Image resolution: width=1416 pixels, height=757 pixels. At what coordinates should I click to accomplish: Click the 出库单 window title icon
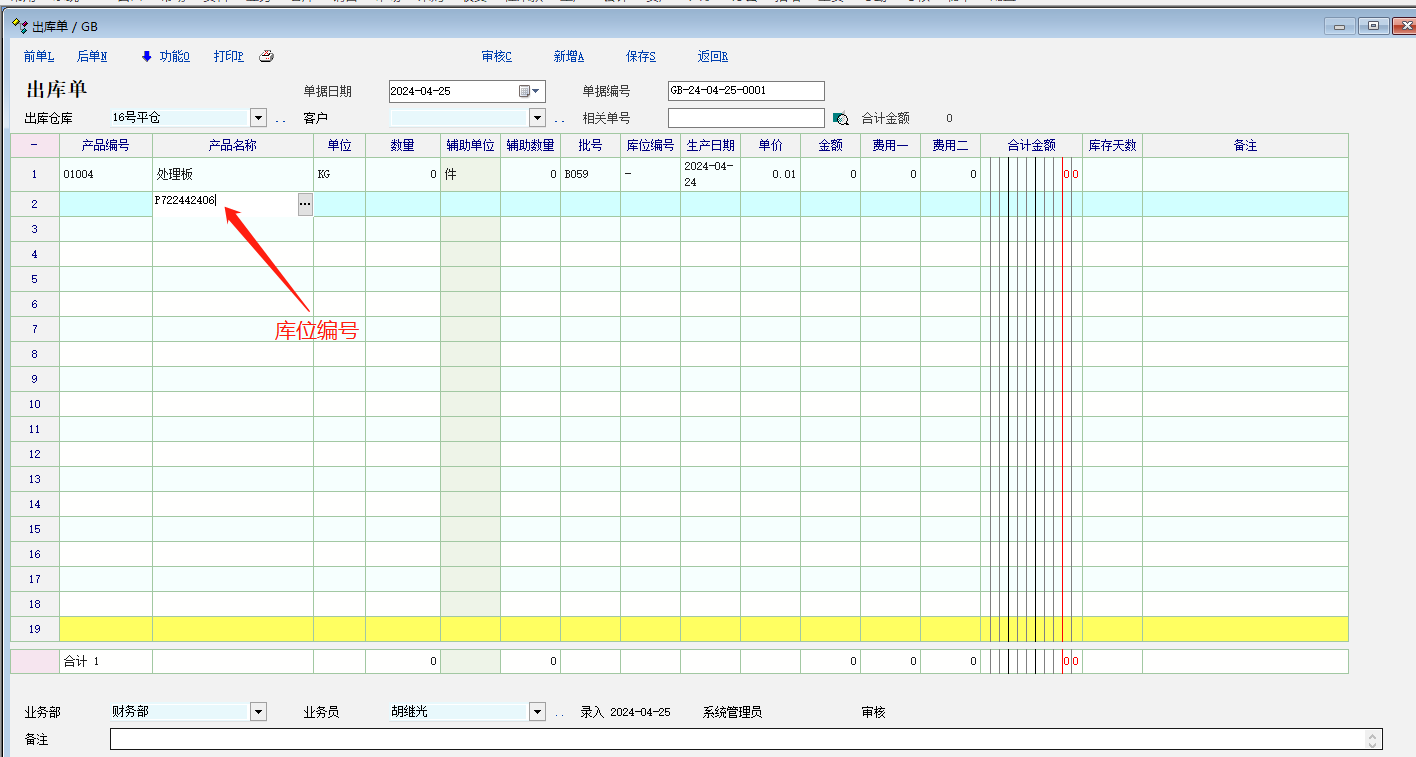point(19,26)
